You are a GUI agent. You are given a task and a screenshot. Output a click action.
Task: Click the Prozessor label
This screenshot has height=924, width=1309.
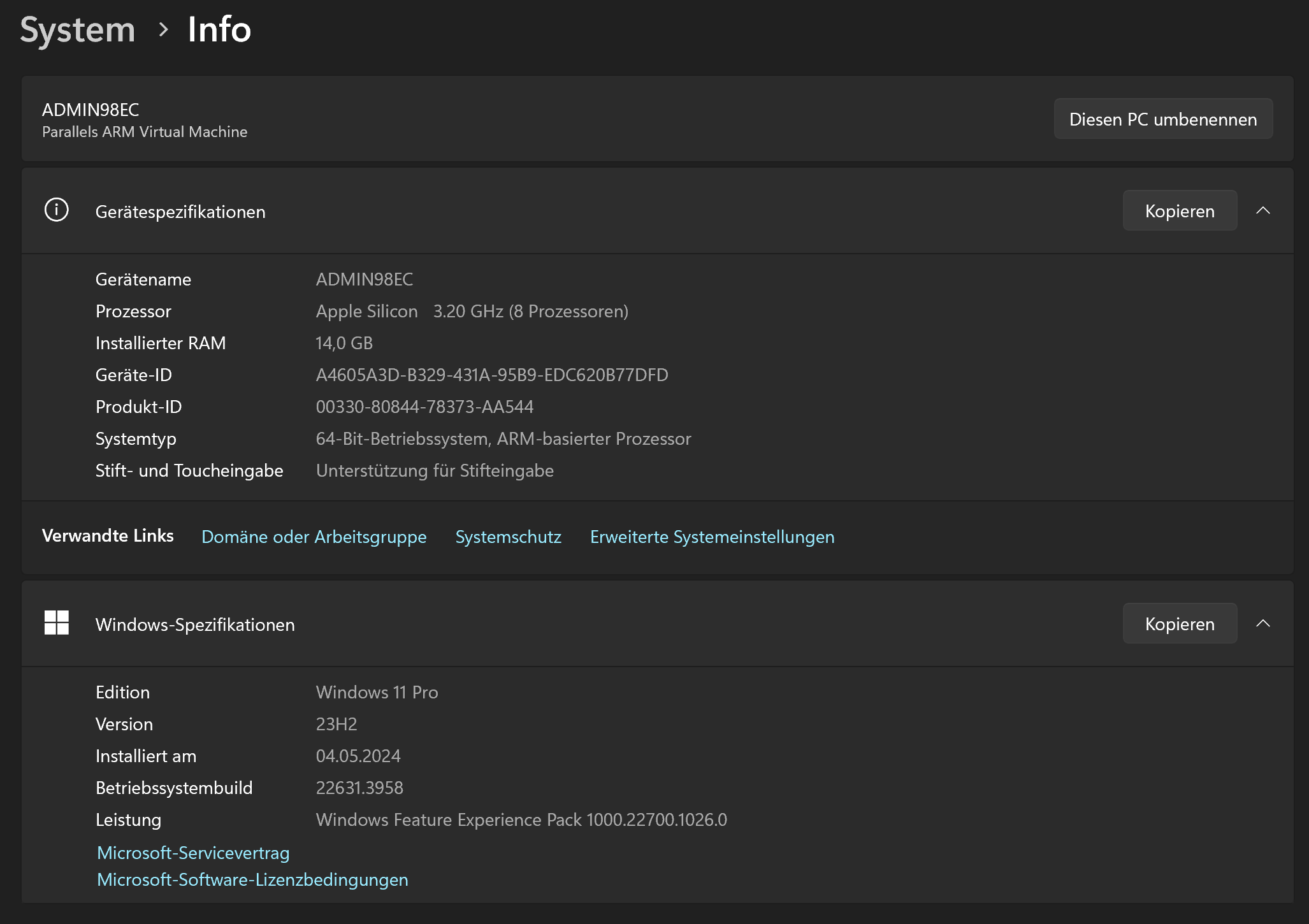133,311
